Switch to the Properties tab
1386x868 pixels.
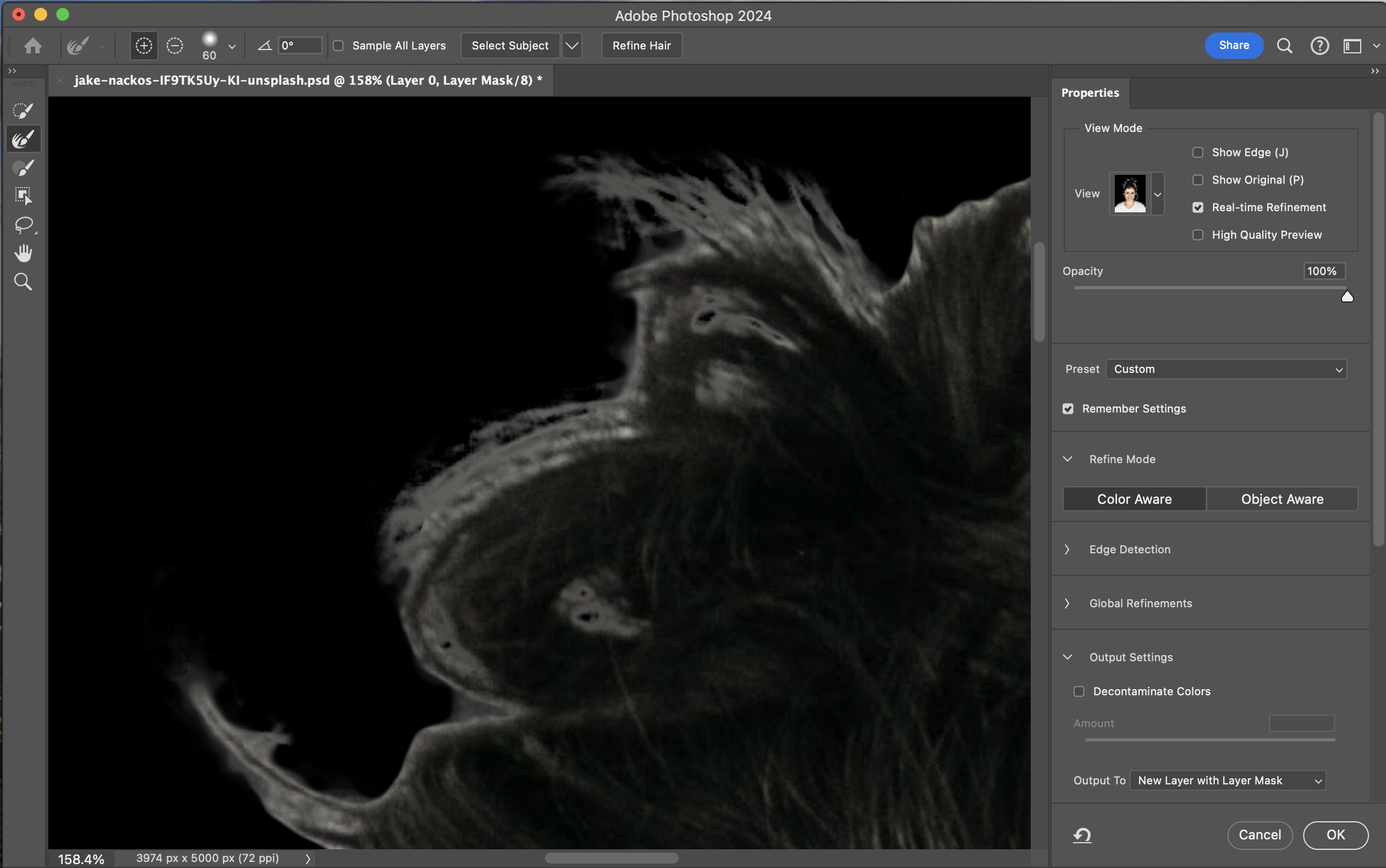[x=1090, y=92]
